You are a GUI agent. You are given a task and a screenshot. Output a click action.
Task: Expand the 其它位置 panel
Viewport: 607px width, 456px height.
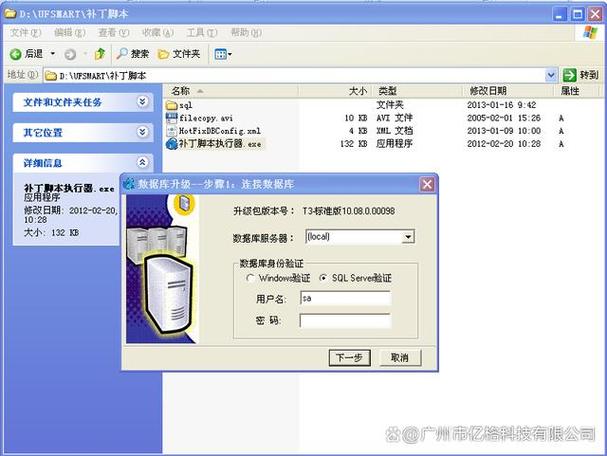[x=142, y=132]
